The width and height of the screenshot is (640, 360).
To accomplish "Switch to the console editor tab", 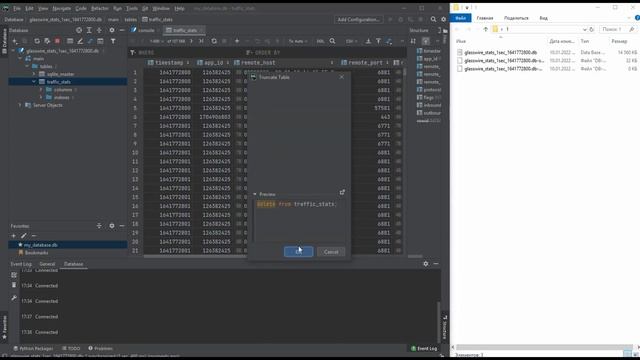I will [x=146, y=30].
